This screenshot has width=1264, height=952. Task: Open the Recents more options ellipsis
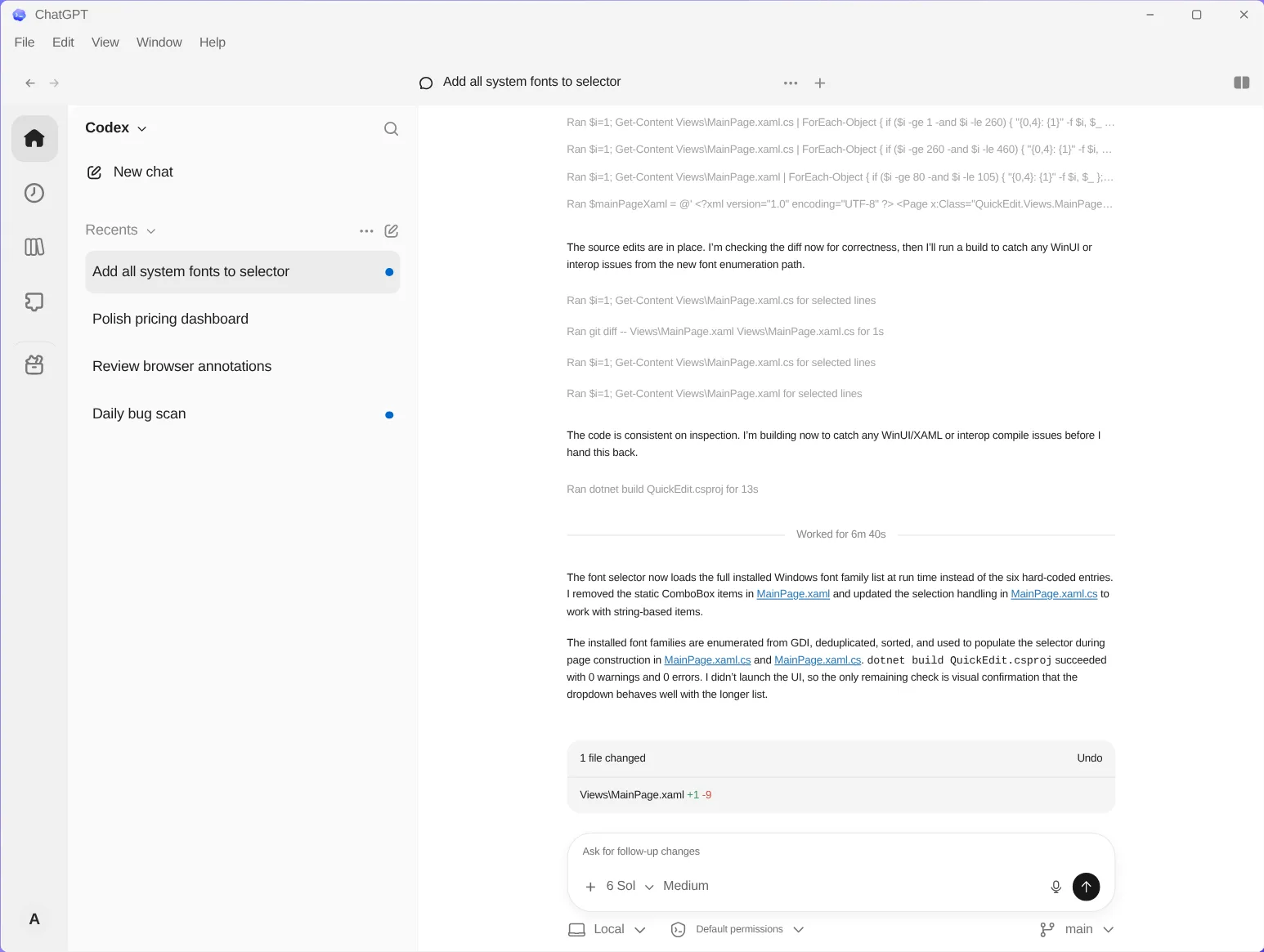pos(366,231)
